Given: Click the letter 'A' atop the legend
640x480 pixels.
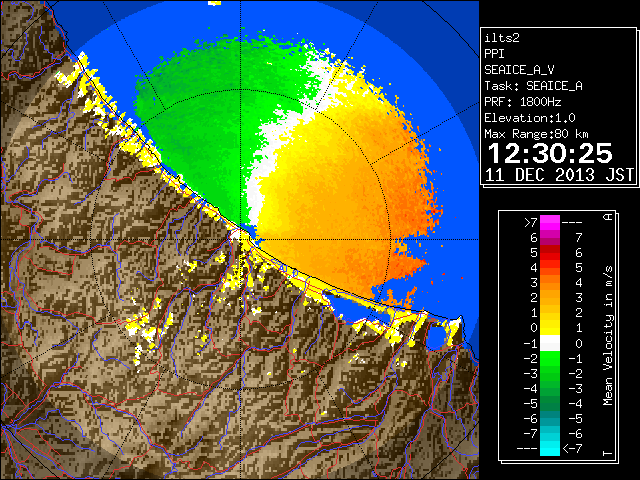Looking at the screenshot, I should pos(608,217).
